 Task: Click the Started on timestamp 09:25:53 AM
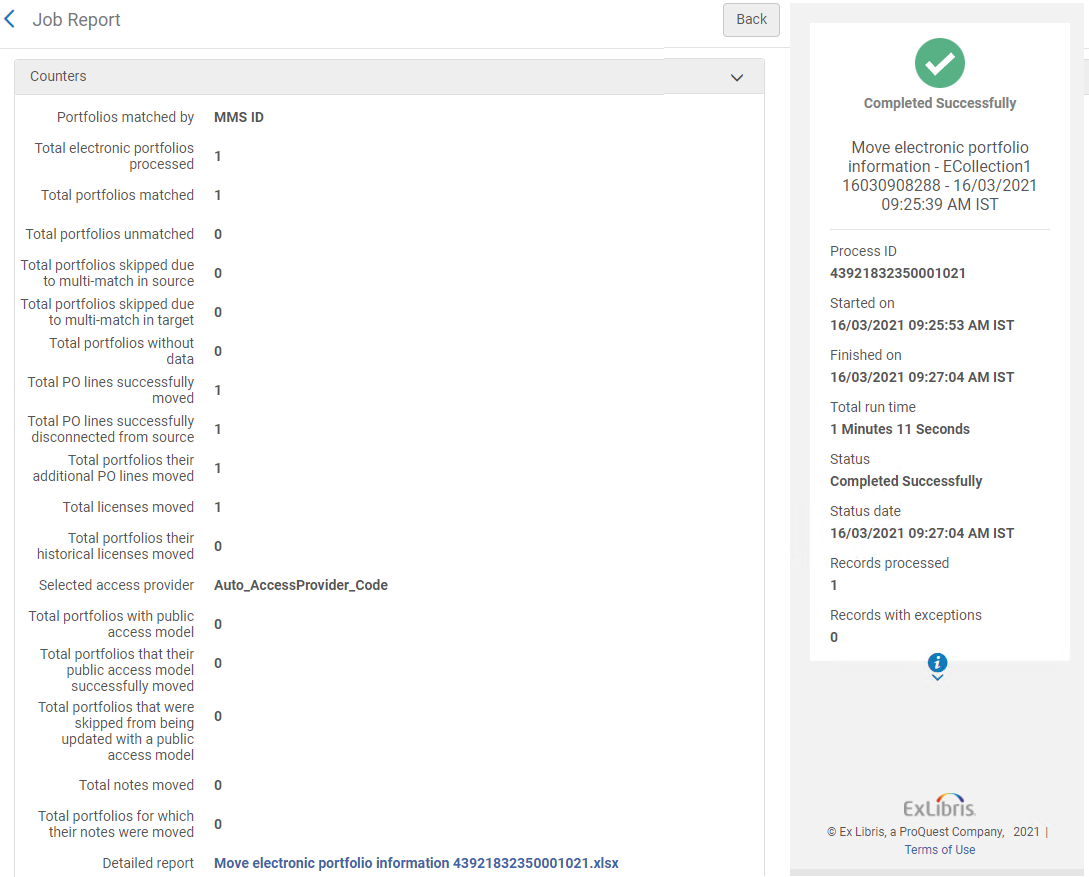[922, 325]
